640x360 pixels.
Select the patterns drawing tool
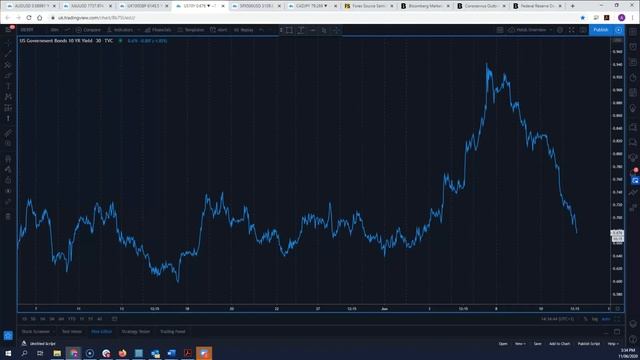pyautogui.click(x=8, y=97)
